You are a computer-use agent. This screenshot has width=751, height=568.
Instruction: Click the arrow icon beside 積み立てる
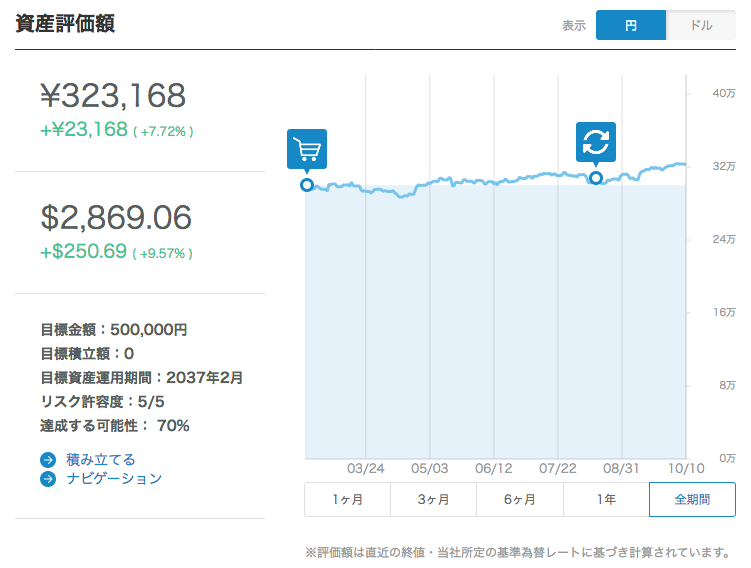click(48, 460)
